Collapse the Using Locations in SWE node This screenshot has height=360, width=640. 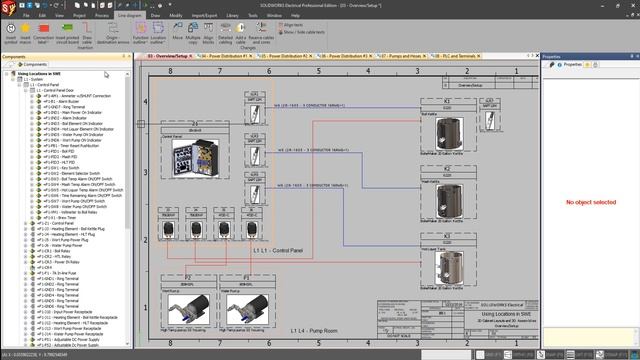click(7, 74)
